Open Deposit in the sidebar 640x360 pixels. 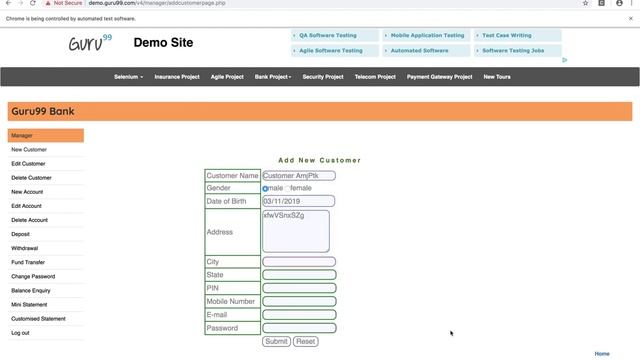pos(20,234)
